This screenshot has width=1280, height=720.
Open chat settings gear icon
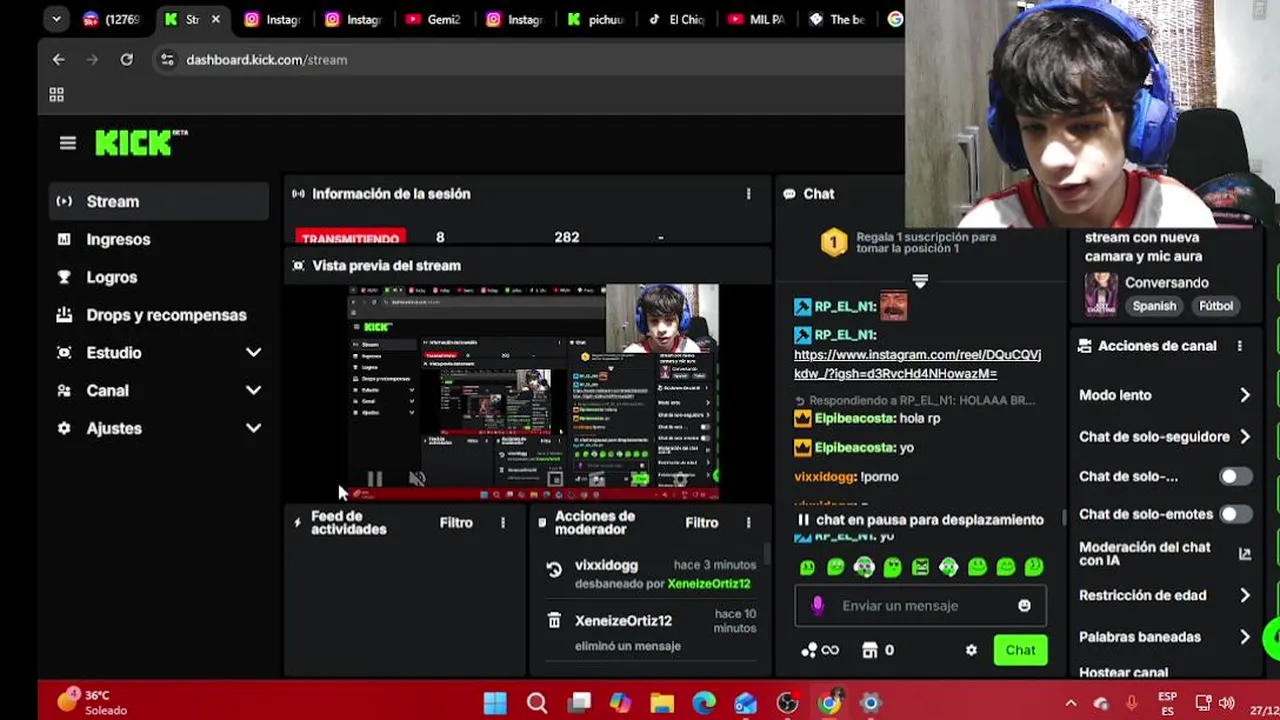pyautogui.click(x=971, y=650)
